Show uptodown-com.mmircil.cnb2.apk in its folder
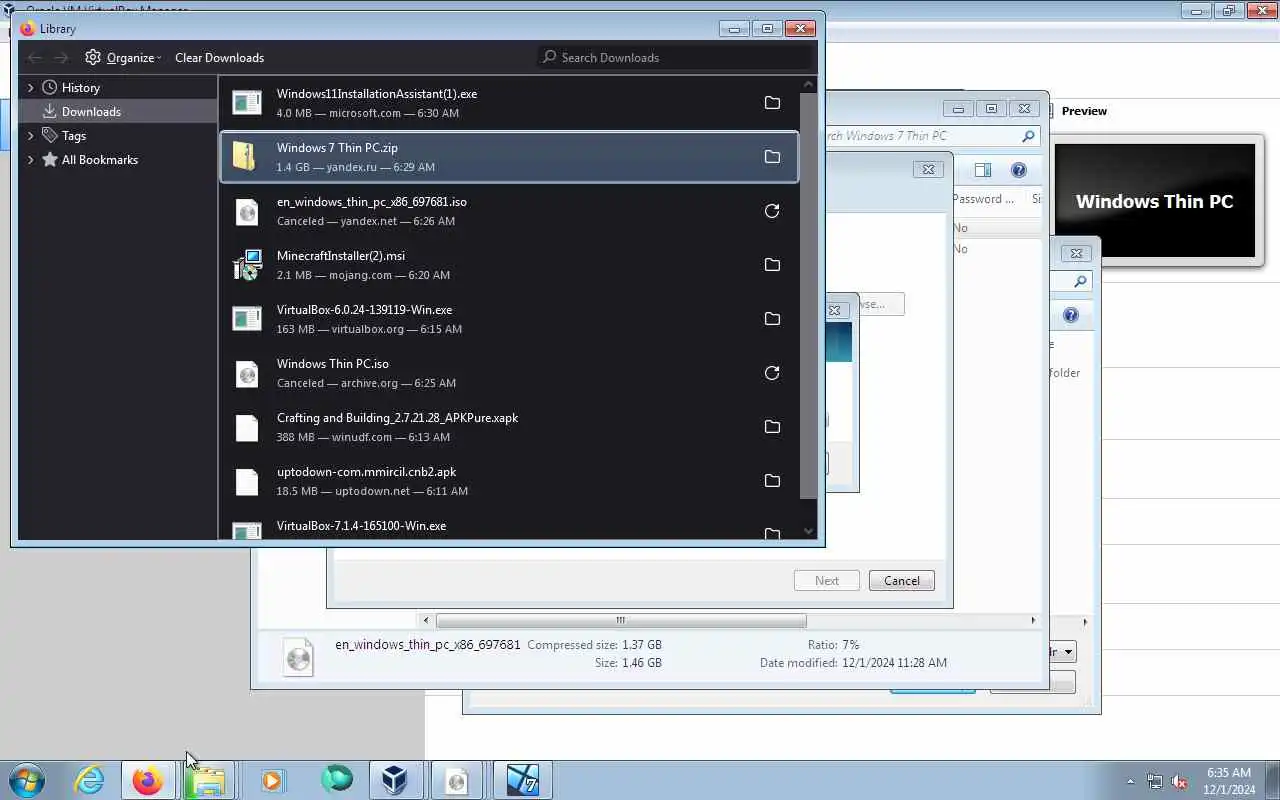 point(772,481)
